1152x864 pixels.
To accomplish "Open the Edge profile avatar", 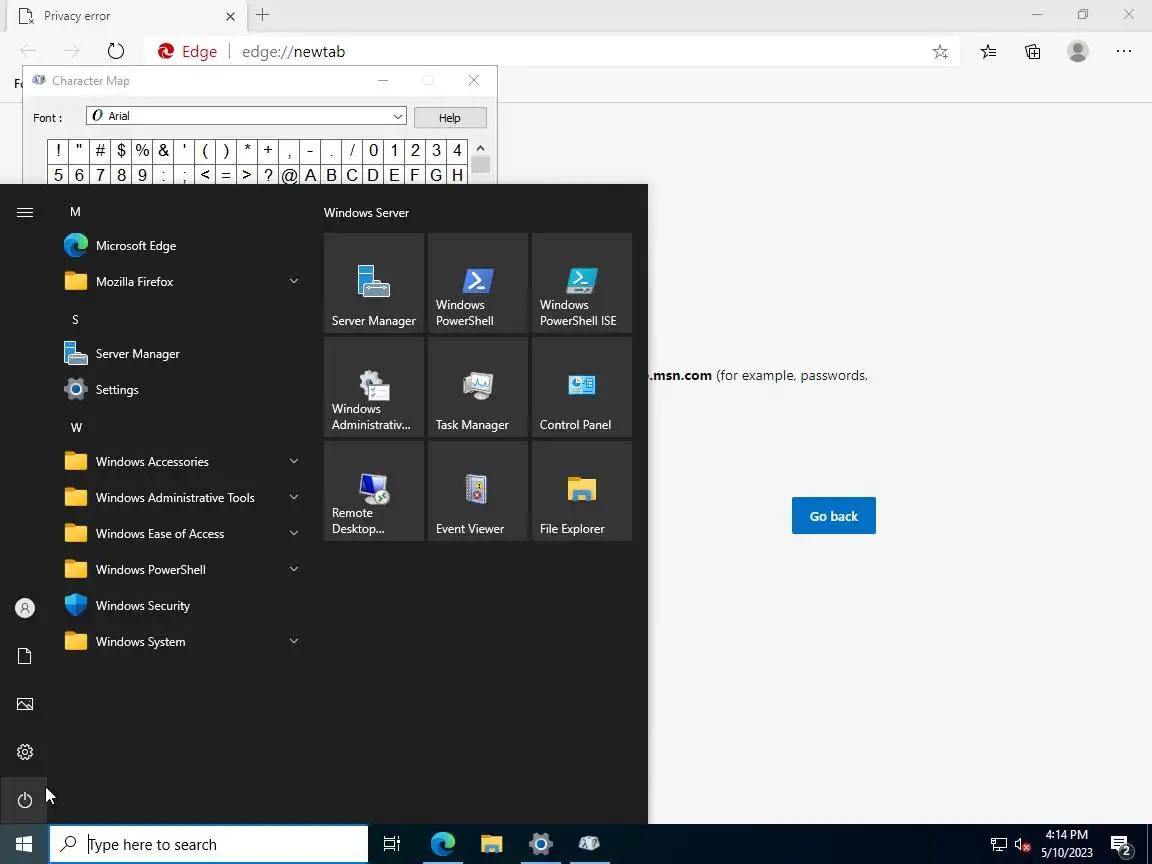I will [1078, 51].
